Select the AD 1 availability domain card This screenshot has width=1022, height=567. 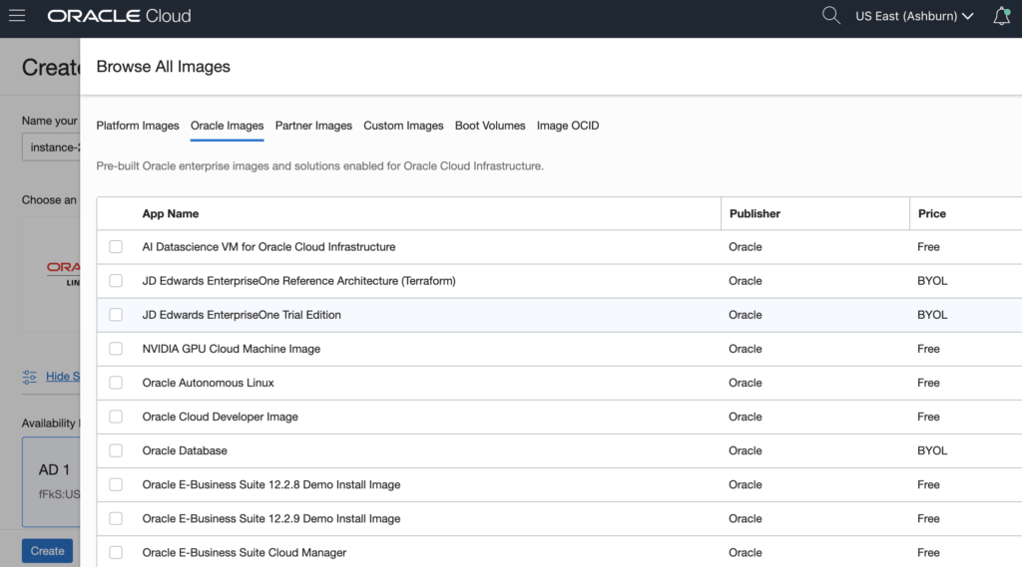[x=52, y=480]
